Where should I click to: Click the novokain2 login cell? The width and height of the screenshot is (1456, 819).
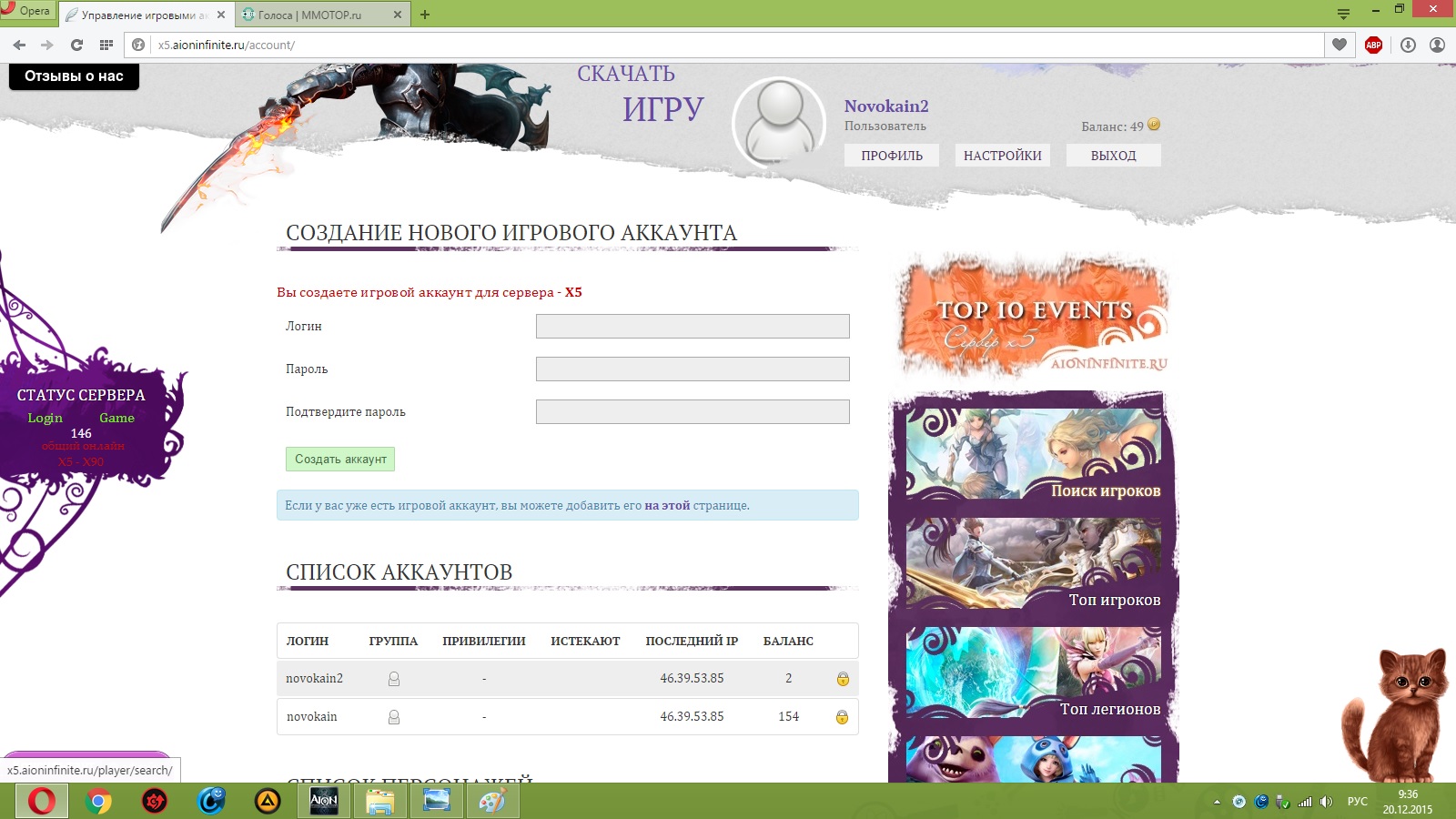pos(315,678)
